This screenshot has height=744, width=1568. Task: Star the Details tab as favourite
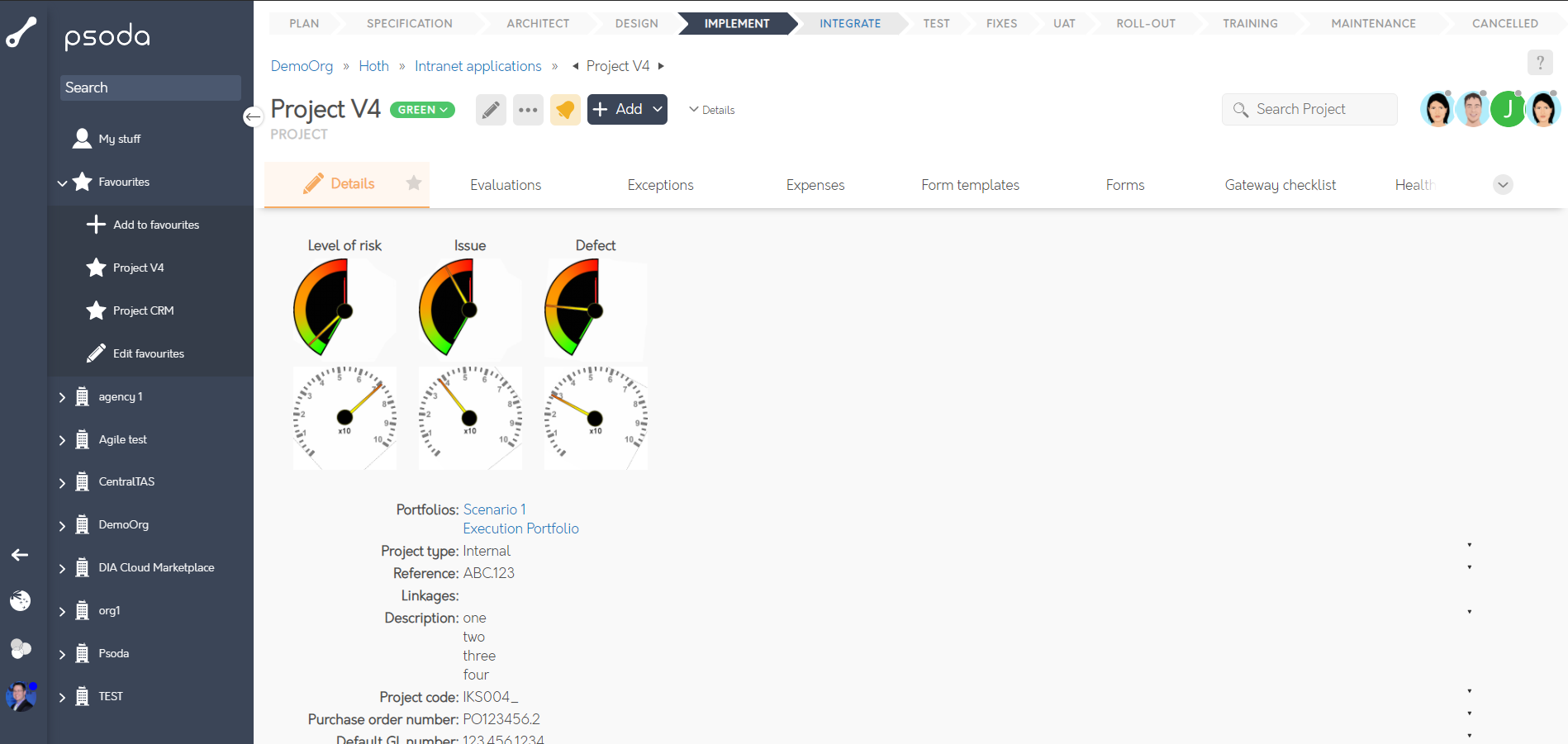tap(413, 184)
